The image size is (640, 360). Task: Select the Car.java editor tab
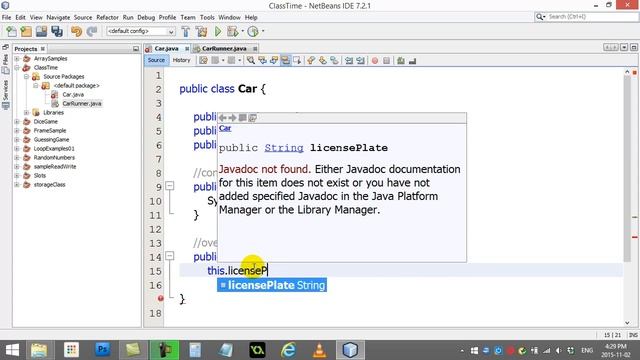[x=166, y=49]
